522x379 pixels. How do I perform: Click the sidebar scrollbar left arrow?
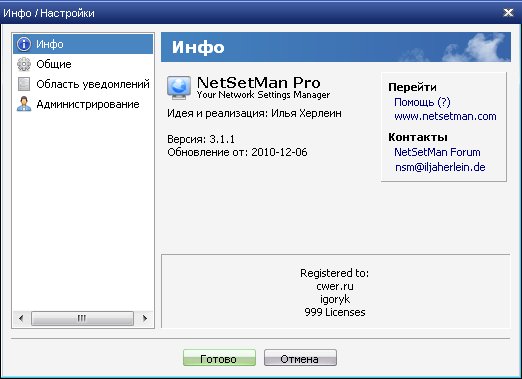[21, 318]
